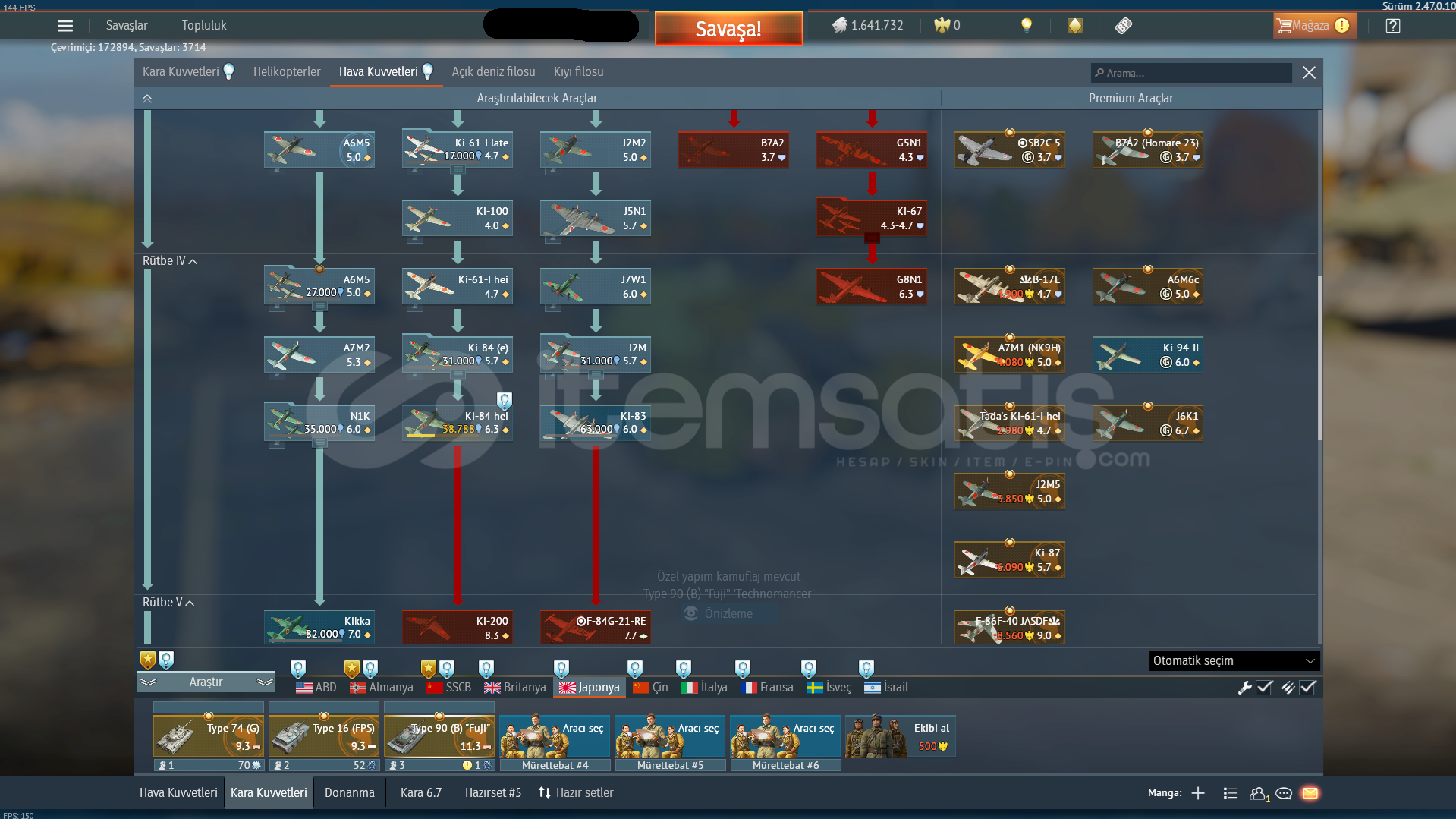Open the Battle Pass BP icon
The image size is (1456, 819).
point(1124,26)
